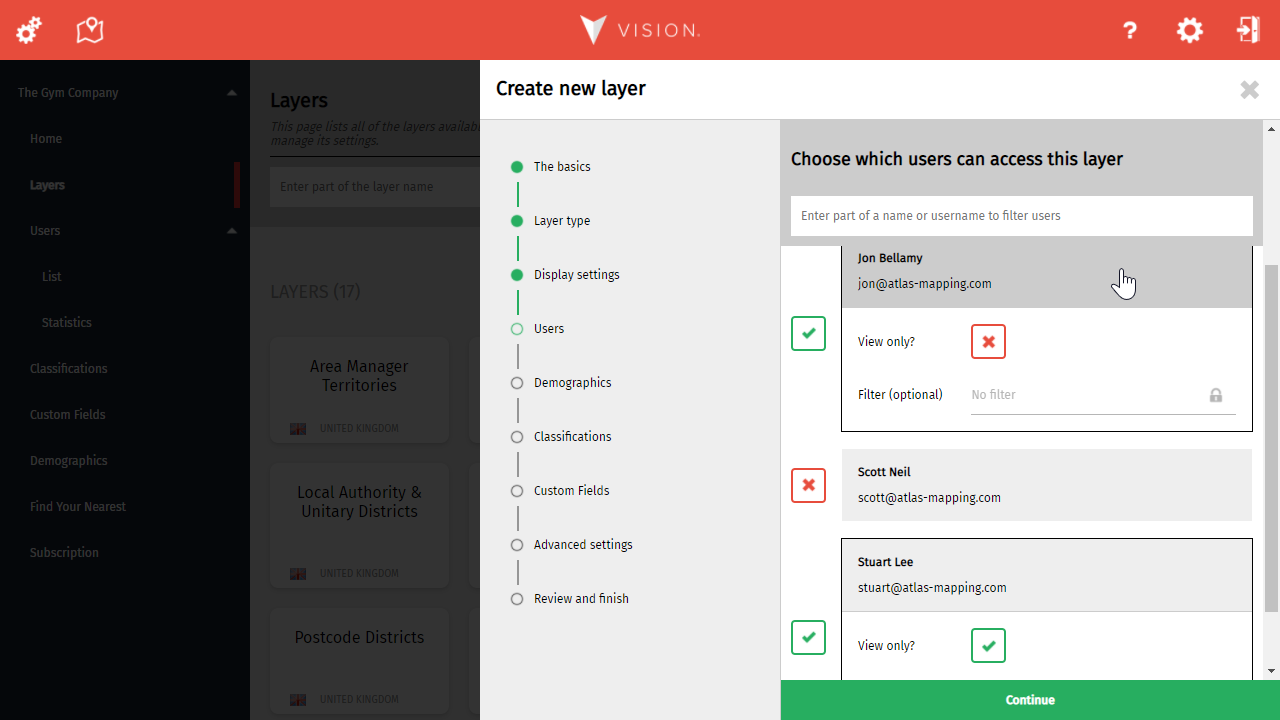Open Demographics in the sidebar menu

click(68, 461)
